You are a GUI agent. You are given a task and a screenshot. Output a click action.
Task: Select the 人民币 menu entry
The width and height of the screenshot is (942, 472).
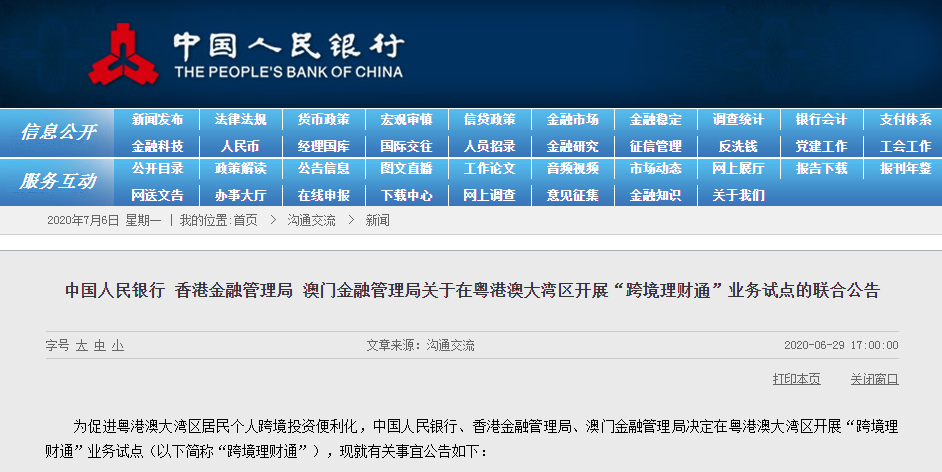pos(240,146)
